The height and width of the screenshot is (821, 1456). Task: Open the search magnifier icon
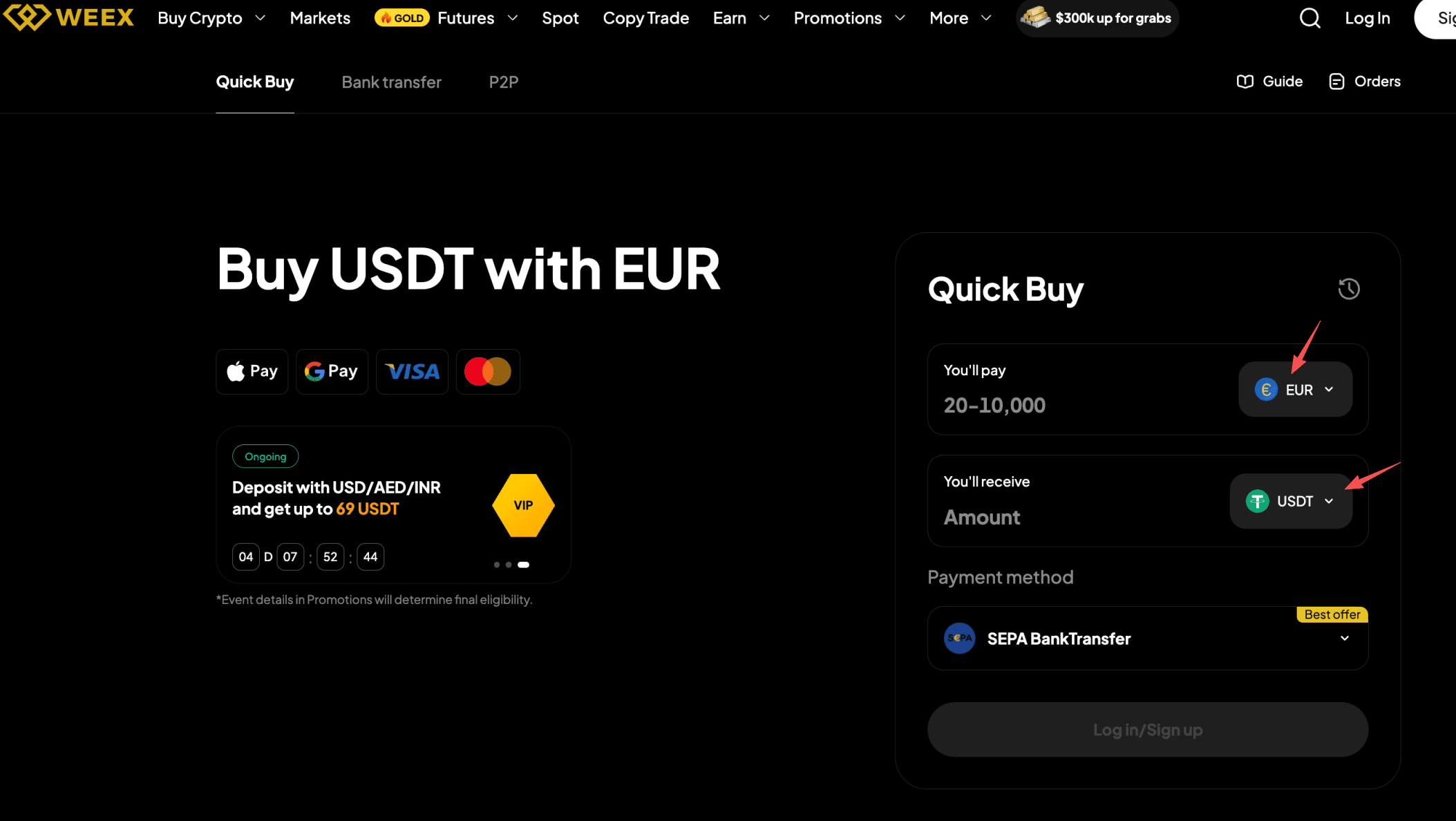point(1310,18)
